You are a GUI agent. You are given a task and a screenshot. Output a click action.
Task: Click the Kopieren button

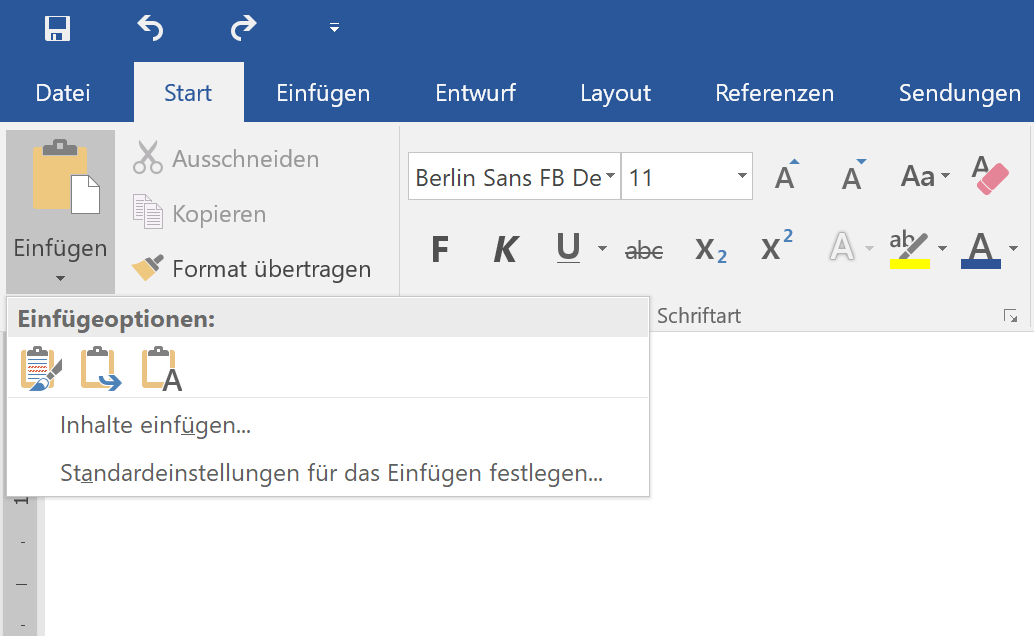(x=200, y=213)
